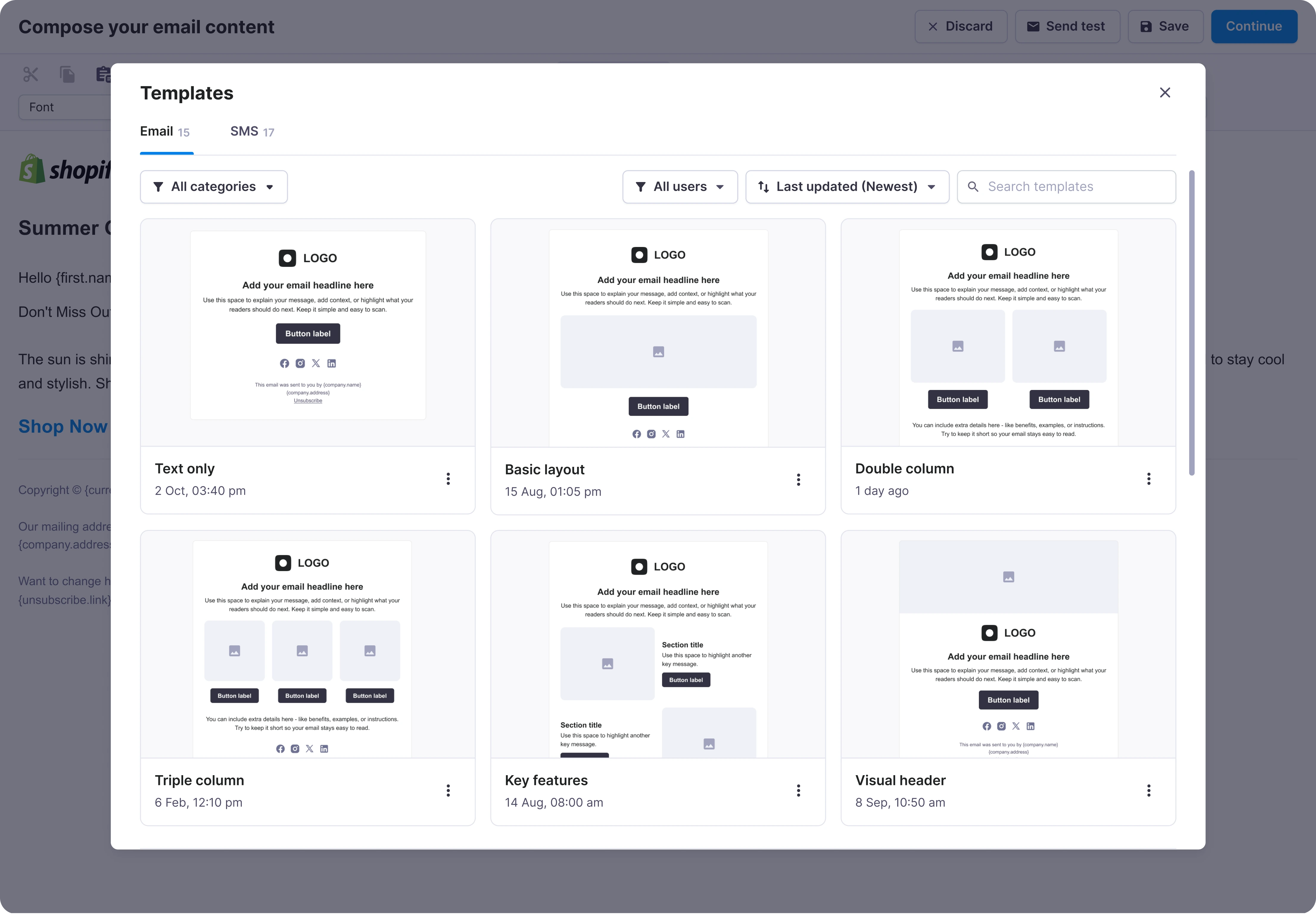Open Visual header template options menu

[x=1149, y=791]
